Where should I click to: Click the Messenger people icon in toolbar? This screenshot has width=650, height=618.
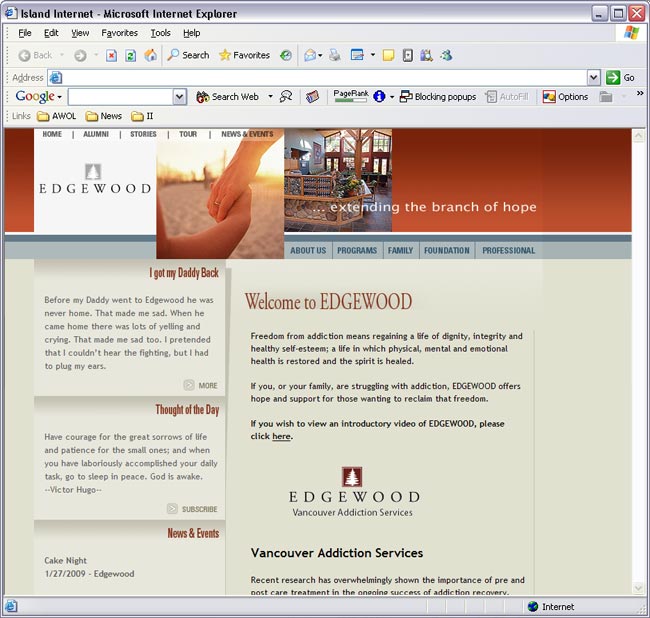point(446,55)
